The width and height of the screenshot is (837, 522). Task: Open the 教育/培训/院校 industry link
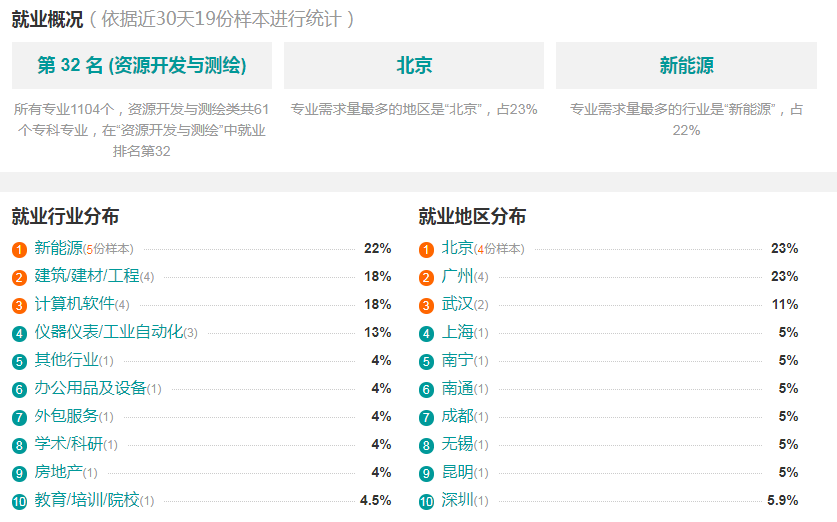(87, 500)
